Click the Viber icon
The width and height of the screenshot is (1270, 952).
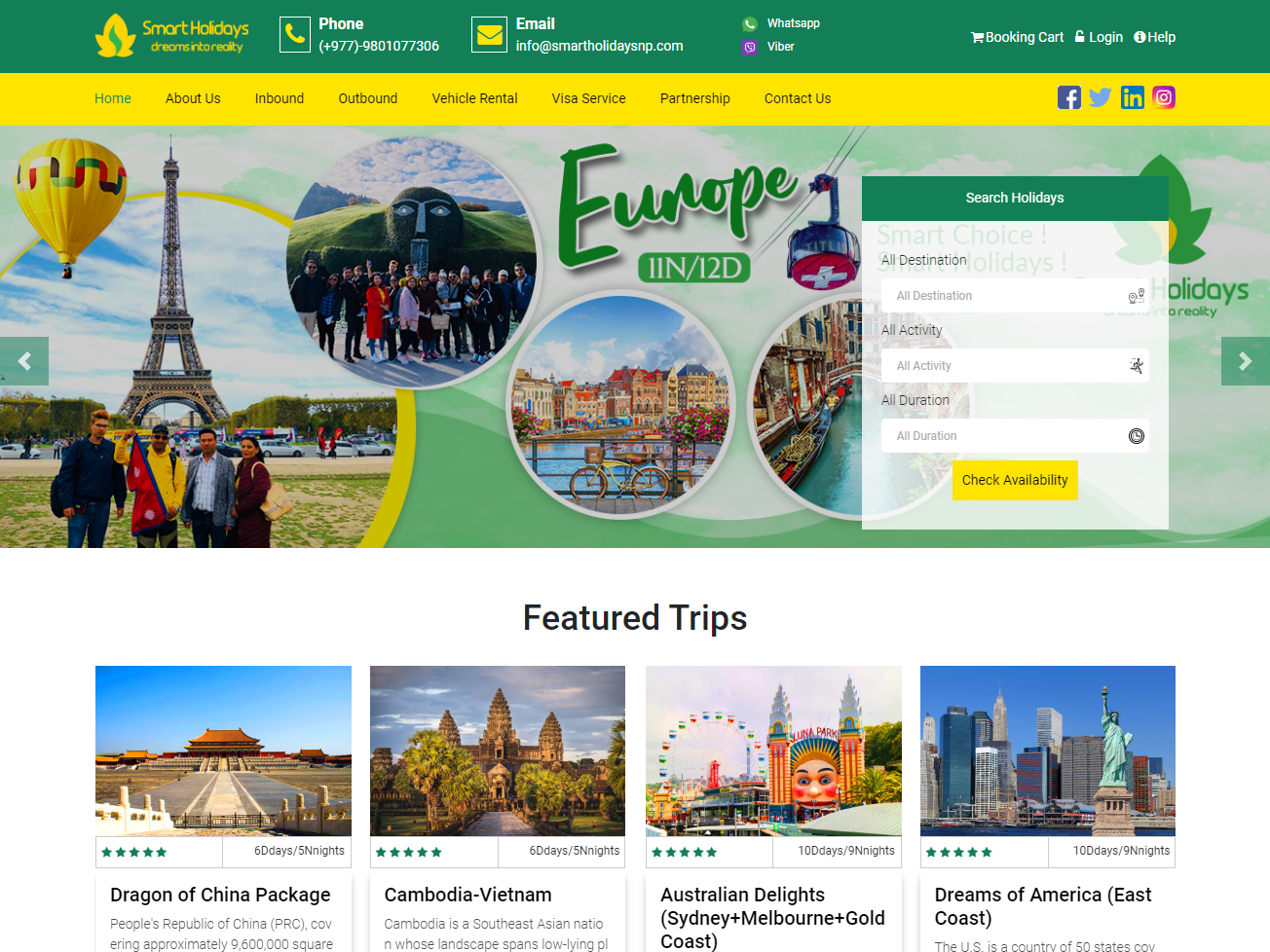750,47
